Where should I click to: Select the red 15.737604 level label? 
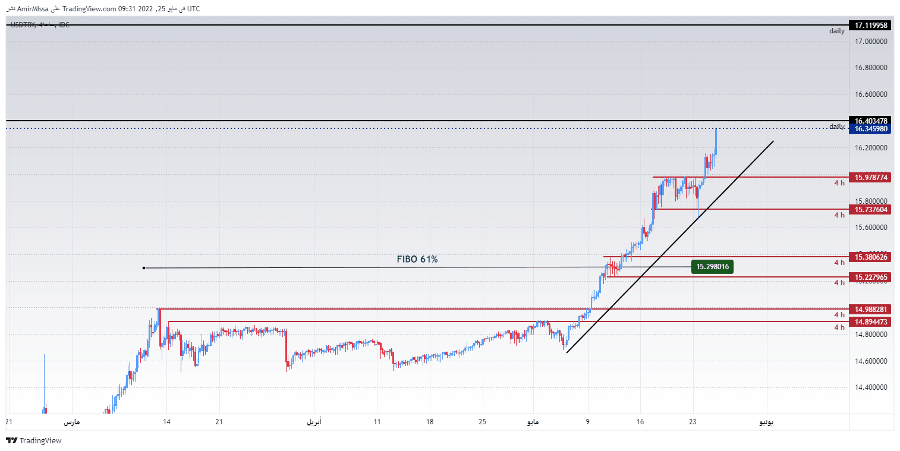pos(871,210)
